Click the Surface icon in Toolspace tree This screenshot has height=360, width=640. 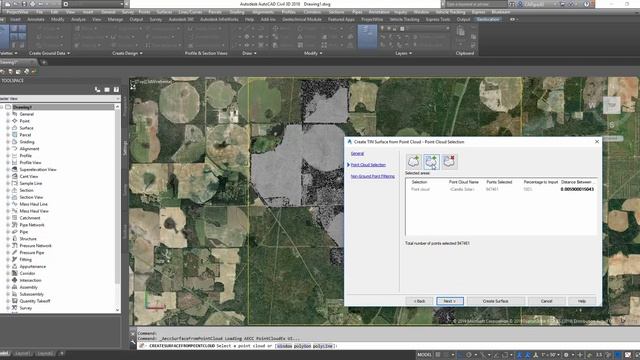click(15, 128)
